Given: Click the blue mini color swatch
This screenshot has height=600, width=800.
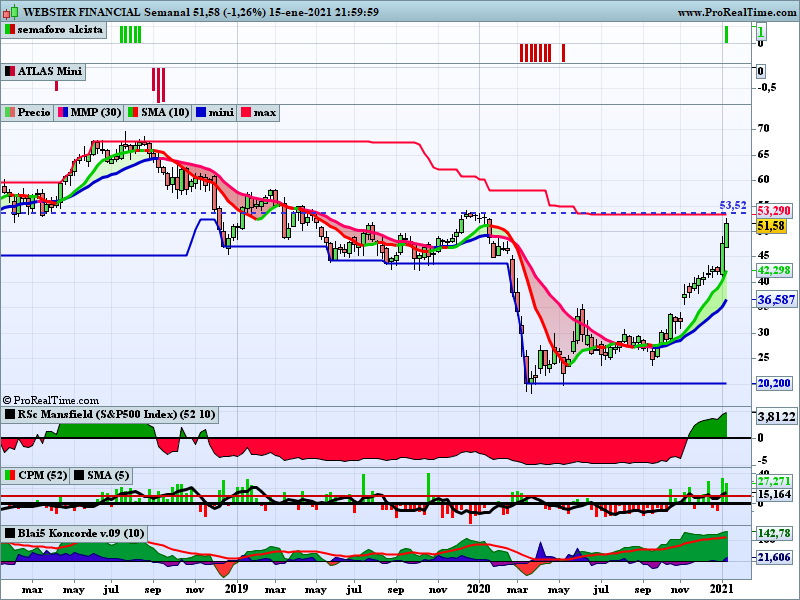Looking at the screenshot, I should [201, 112].
